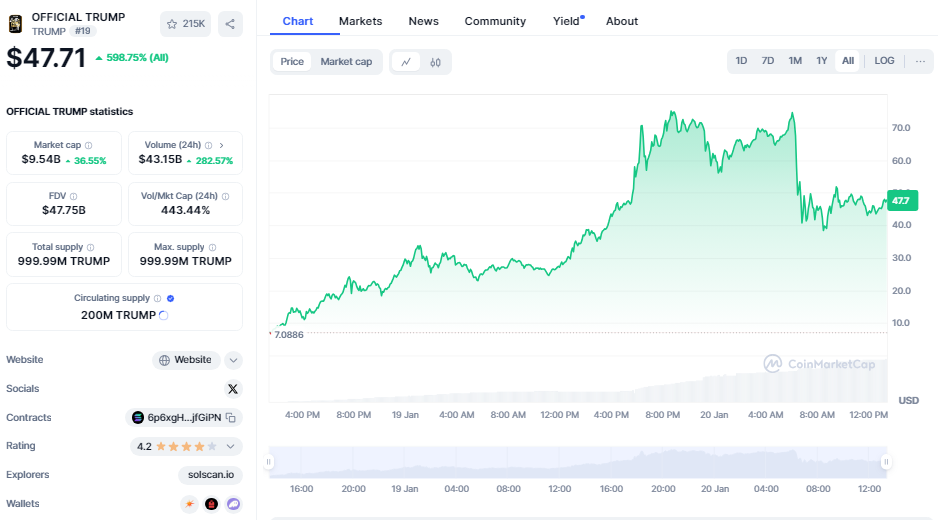The image size is (938, 520).
Task: Click contract address 6p6xgH...jfGiPN
Action: (184, 418)
